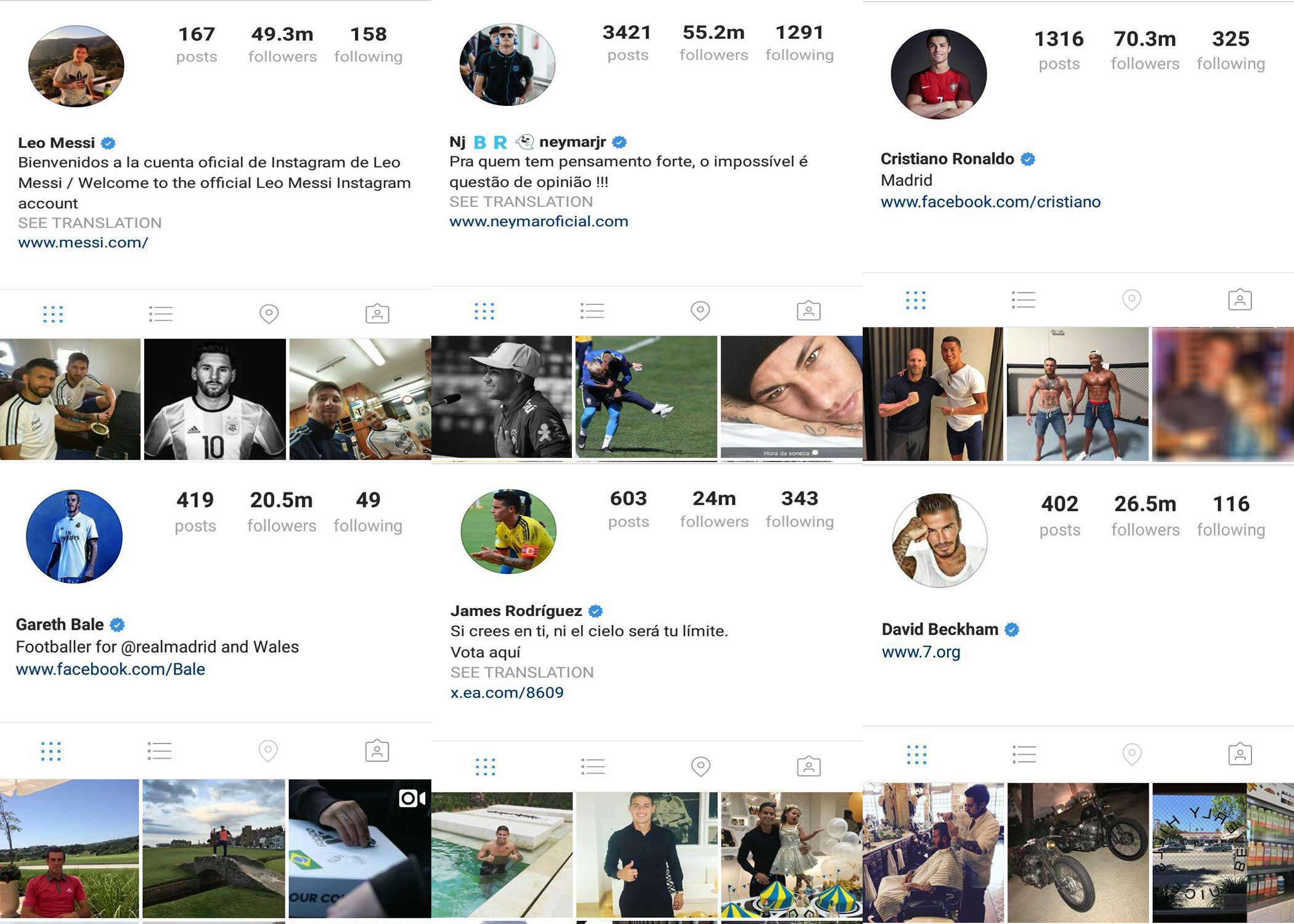Open grid view on Leo Messi's profile
The width and height of the screenshot is (1294, 924).
coord(53,314)
